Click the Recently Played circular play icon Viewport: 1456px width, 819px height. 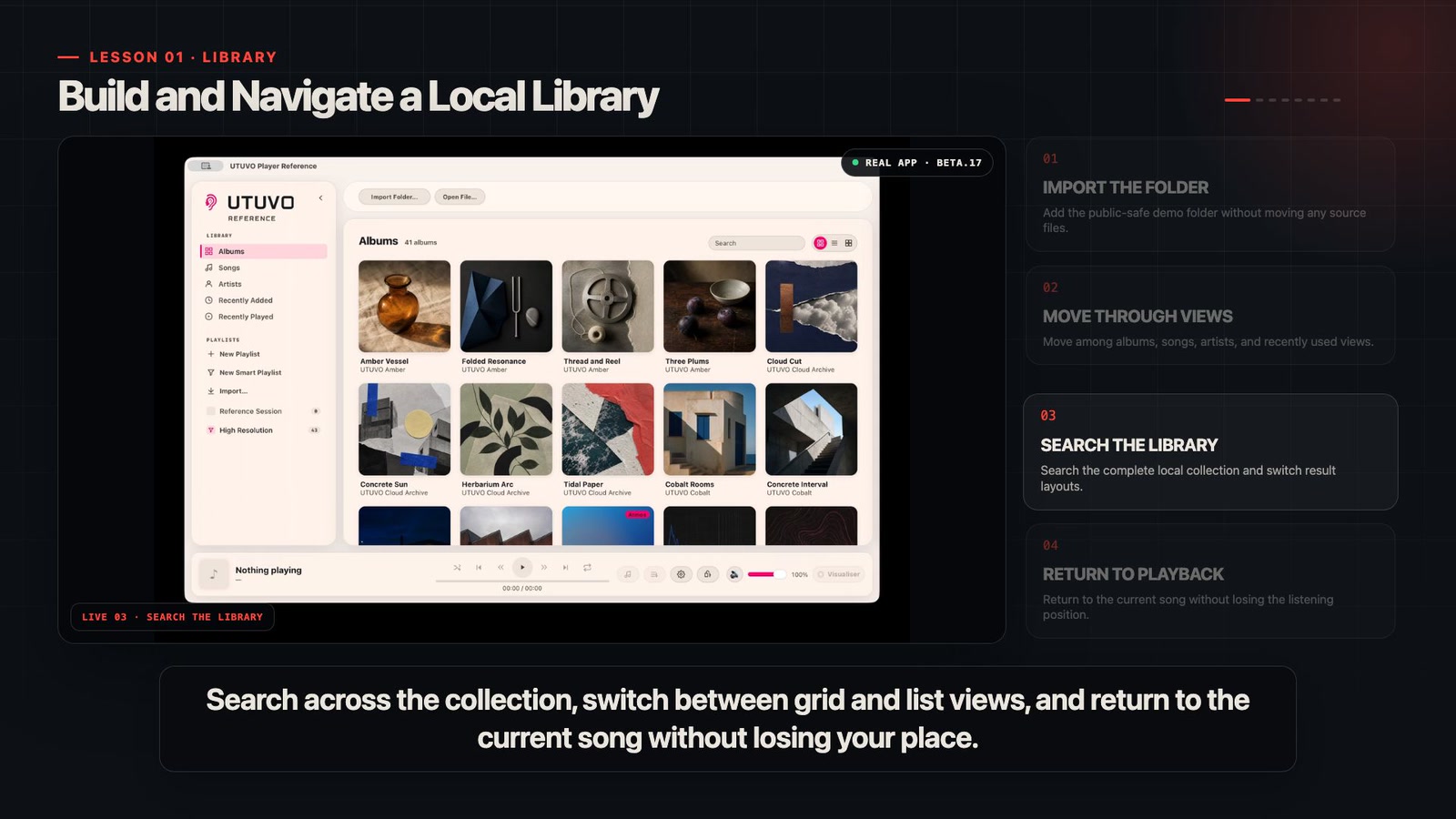point(209,317)
